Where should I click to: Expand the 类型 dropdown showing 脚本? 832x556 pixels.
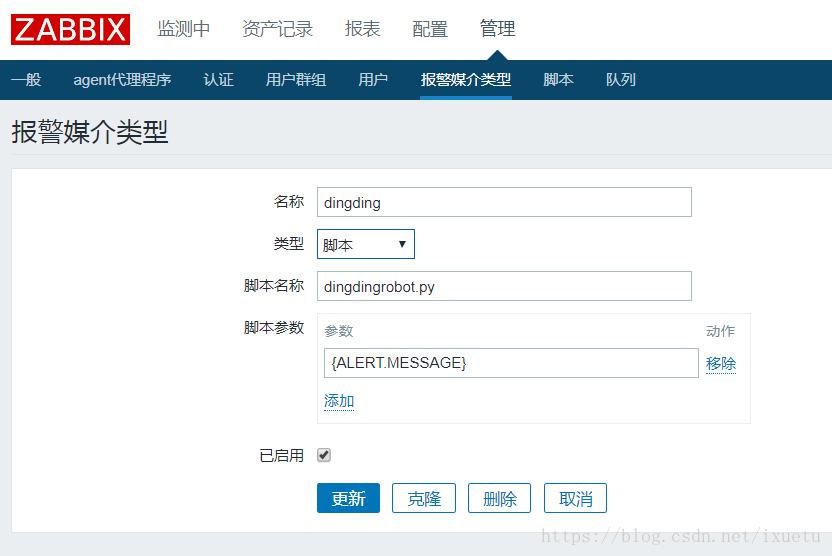[366, 244]
